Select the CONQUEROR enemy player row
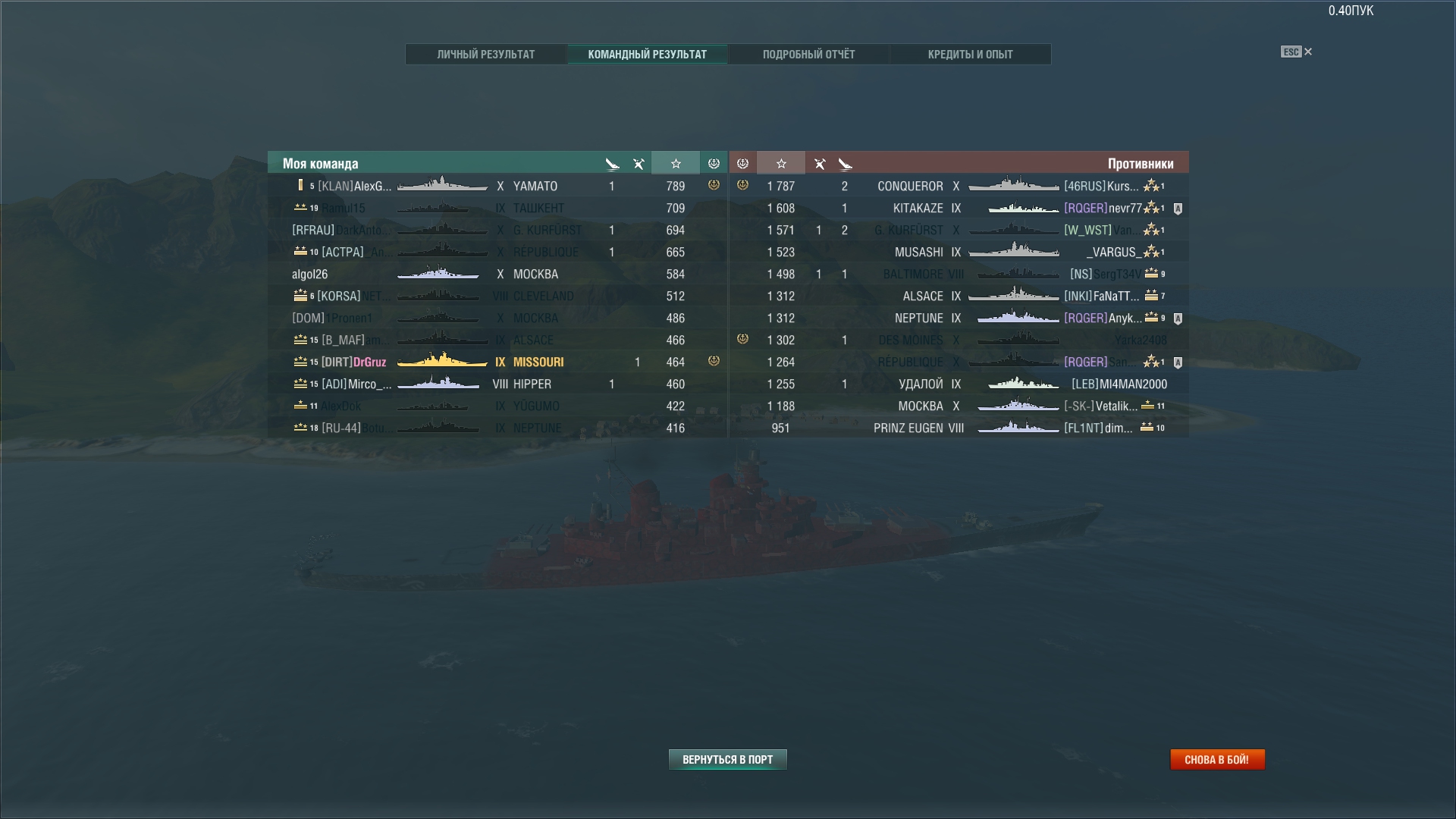Screen dimensions: 1456x819 point(959,186)
